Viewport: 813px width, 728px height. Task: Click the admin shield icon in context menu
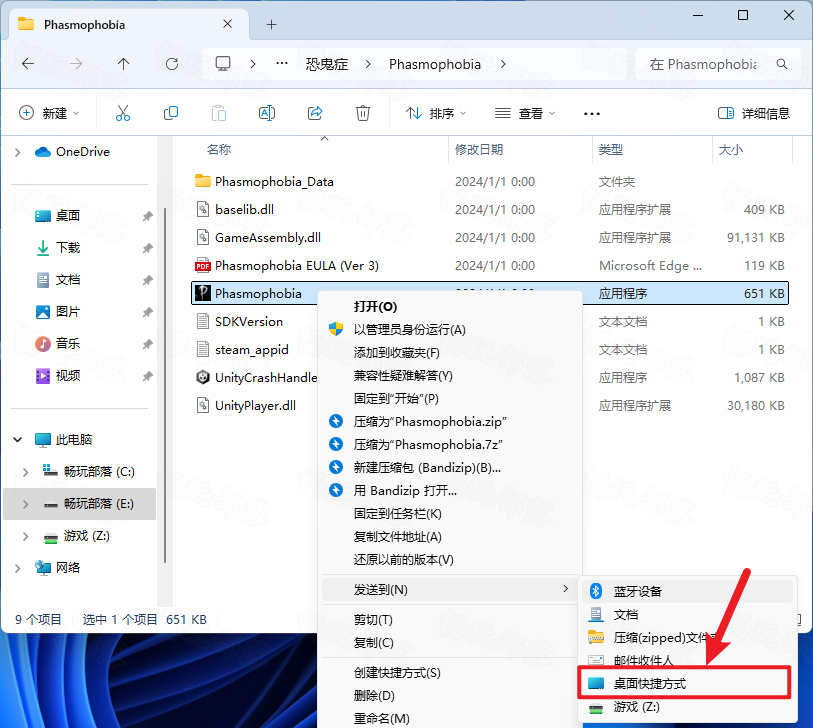(336, 329)
